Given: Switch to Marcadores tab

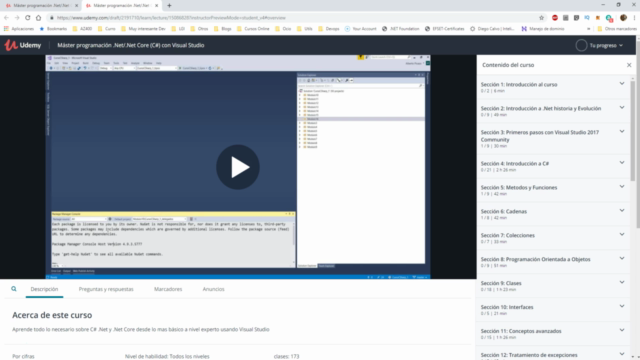Looking at the screenshot, I should [168, 289].
